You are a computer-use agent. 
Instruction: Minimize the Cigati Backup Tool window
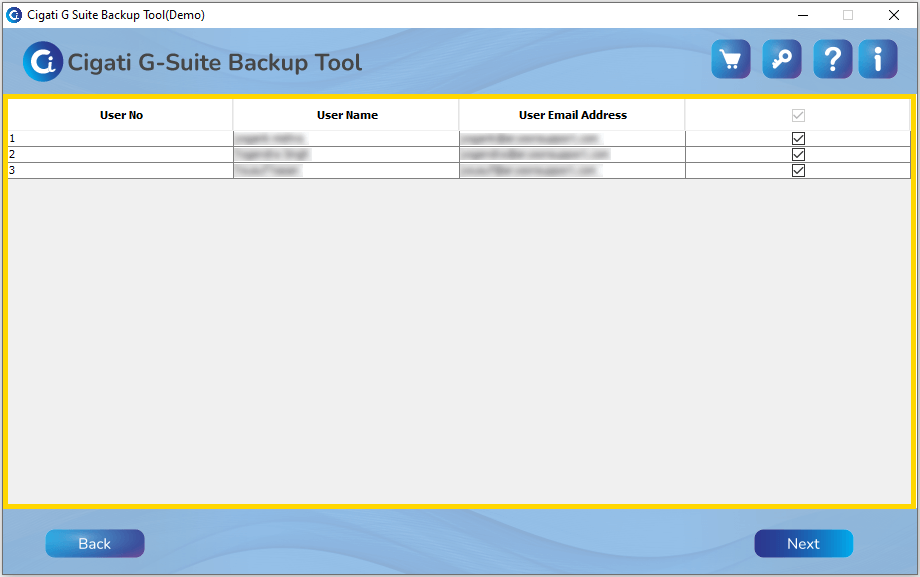pos(801,15)
